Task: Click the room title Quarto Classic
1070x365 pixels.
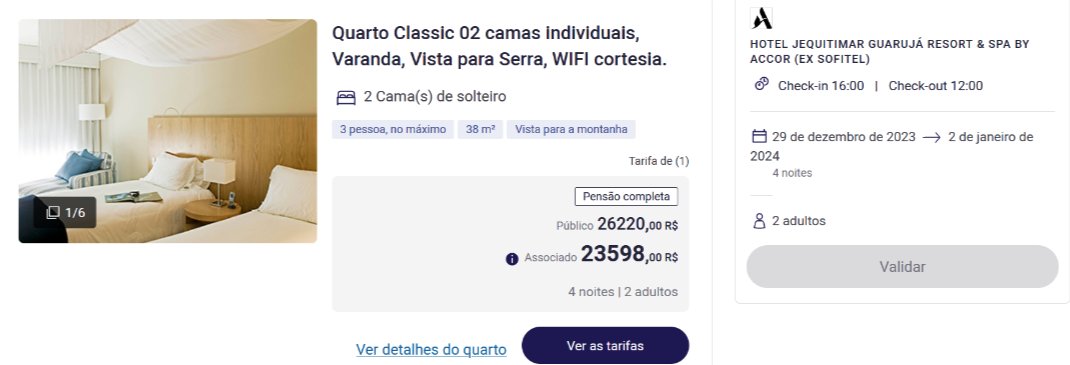Action: pos(500,46)
